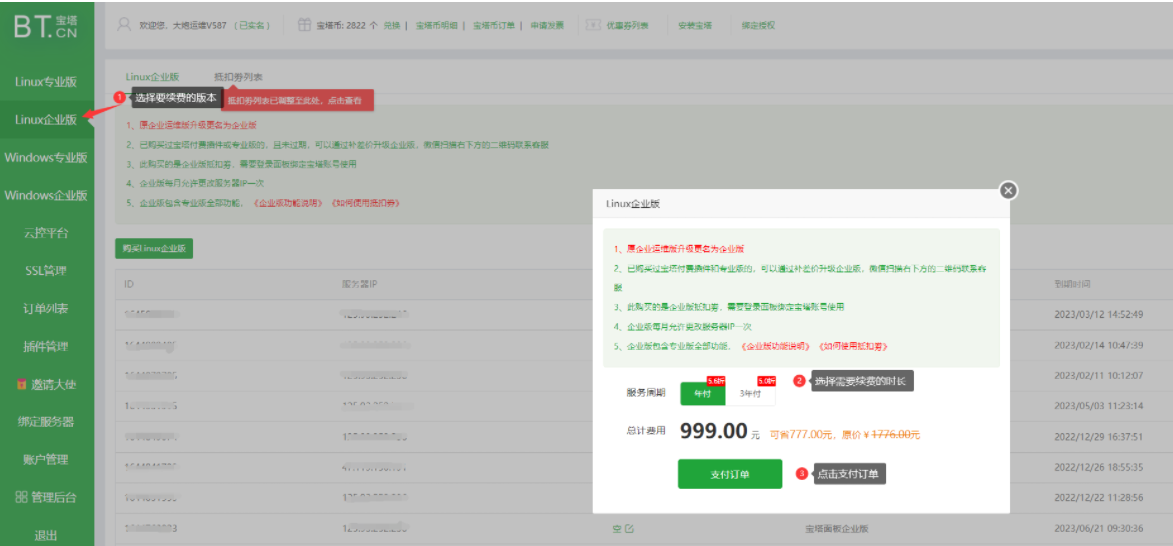Open 企业版功能说明 link in dialog

pos(776,346)
